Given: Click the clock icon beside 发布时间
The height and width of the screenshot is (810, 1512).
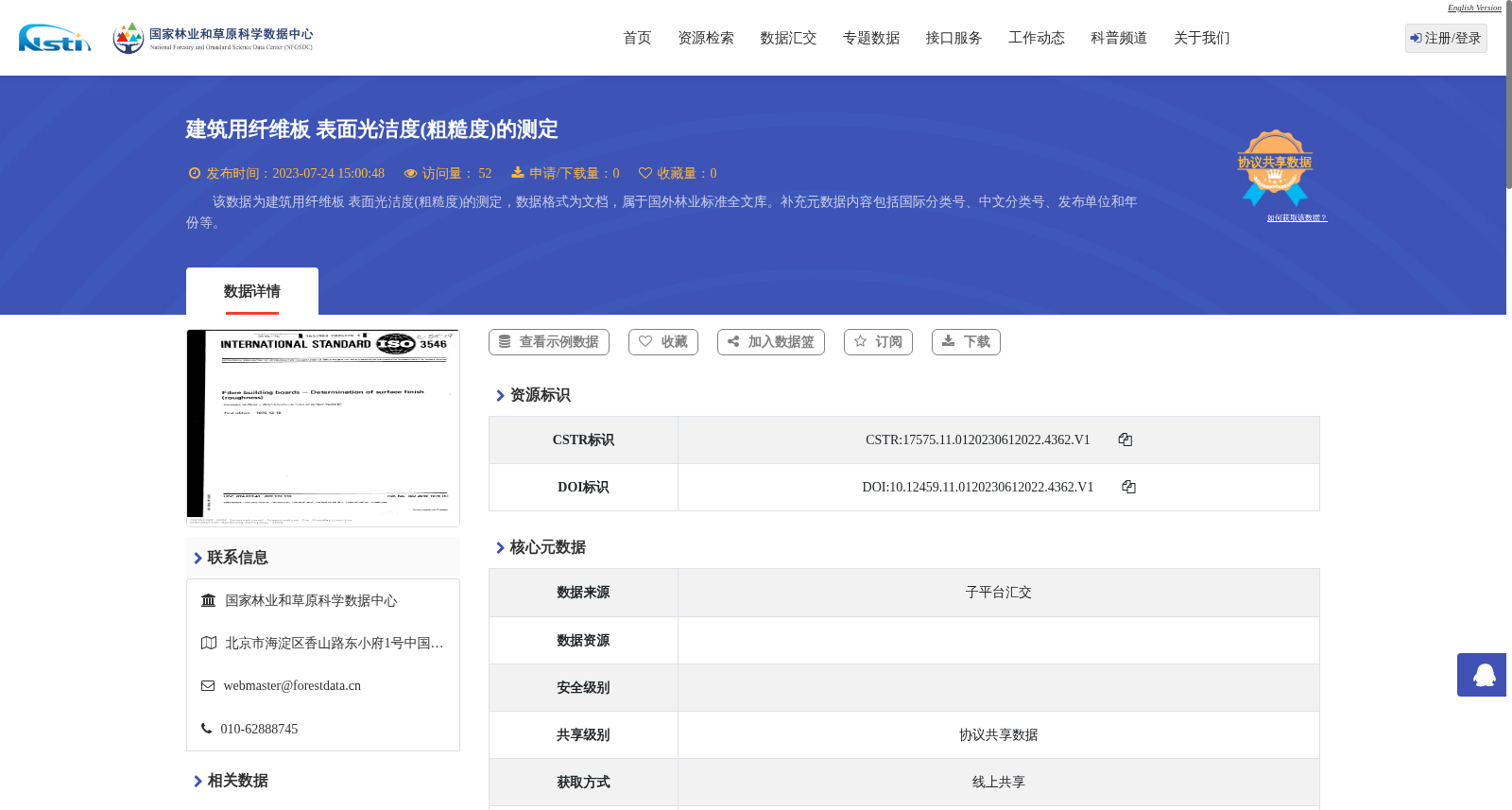Looking at the screenshot, I should pyautogui.click(x=195, y=173).
